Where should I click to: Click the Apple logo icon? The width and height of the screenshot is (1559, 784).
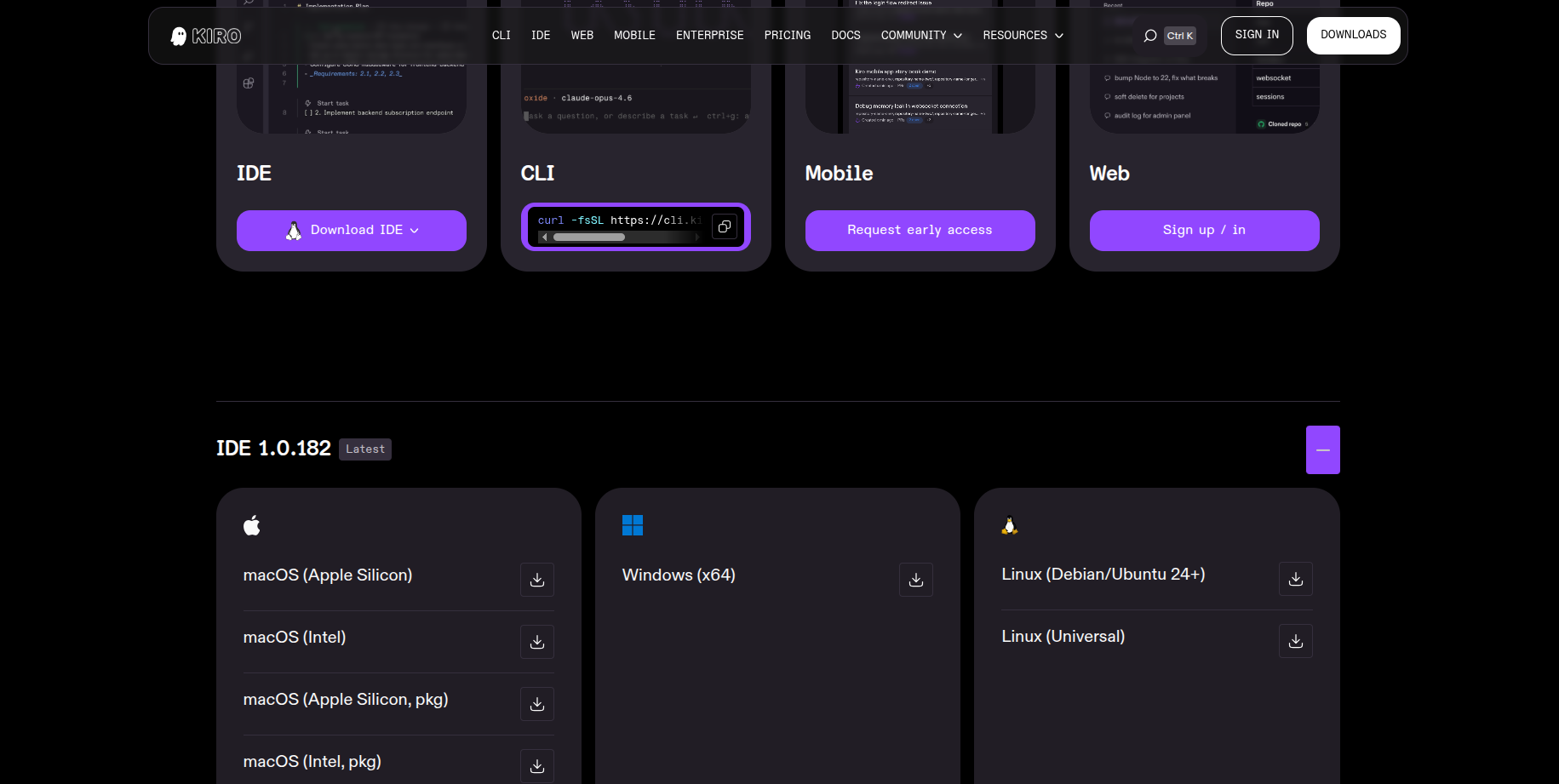tap(252, 525)
